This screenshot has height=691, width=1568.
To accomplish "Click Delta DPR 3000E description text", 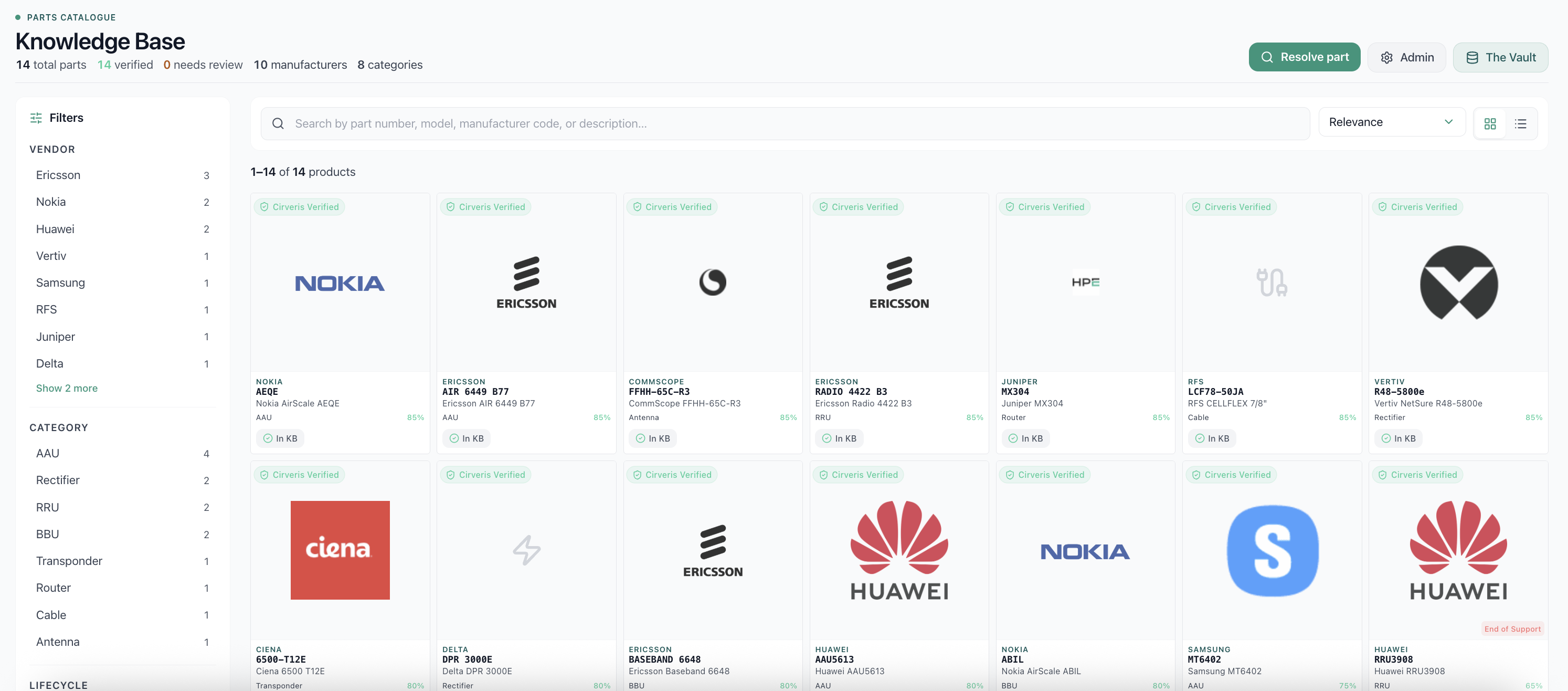I will pyautogui.click(x=476, y=672).
